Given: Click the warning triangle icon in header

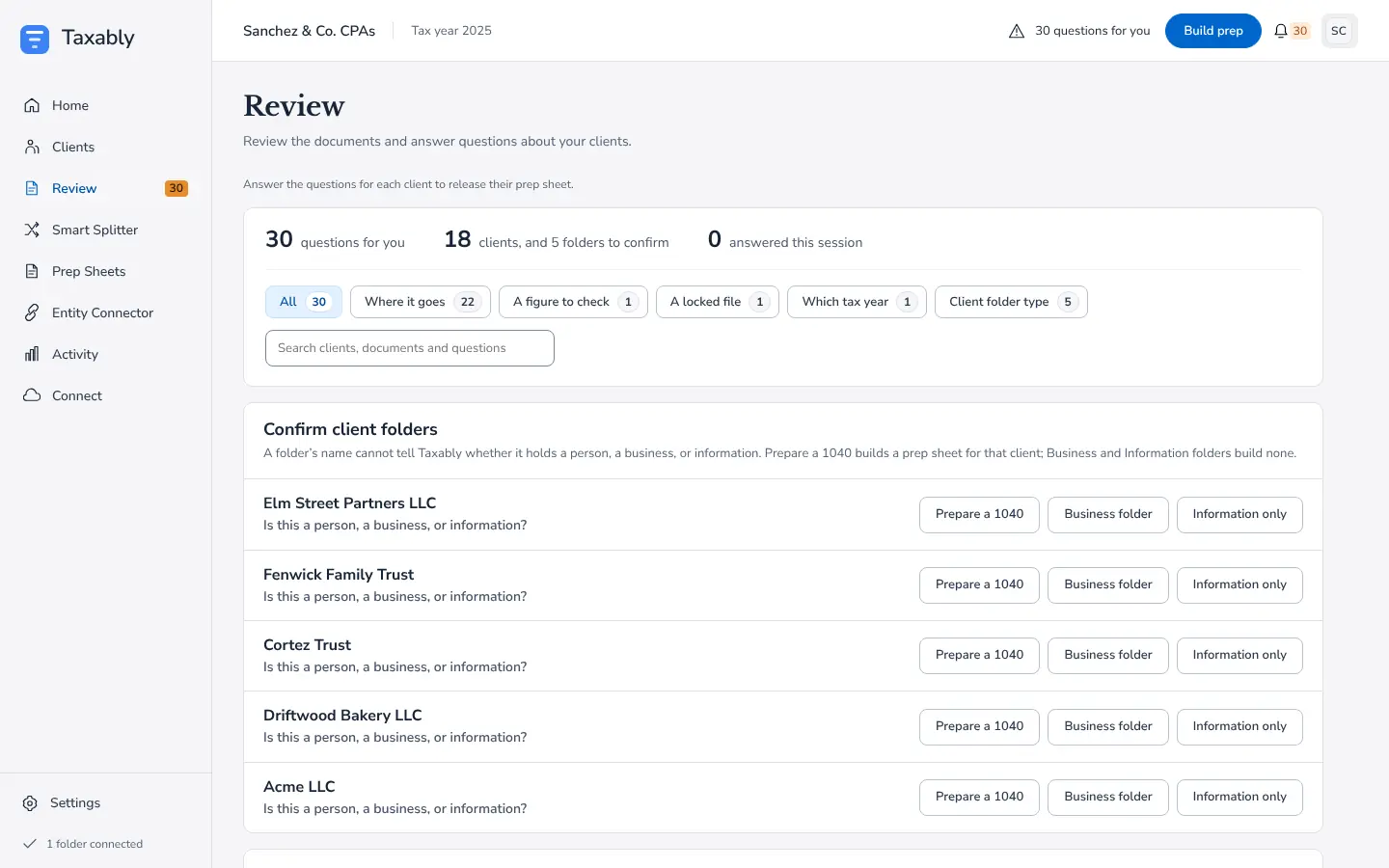Looking at the screenshot, I should click(x=1017, y=31).
